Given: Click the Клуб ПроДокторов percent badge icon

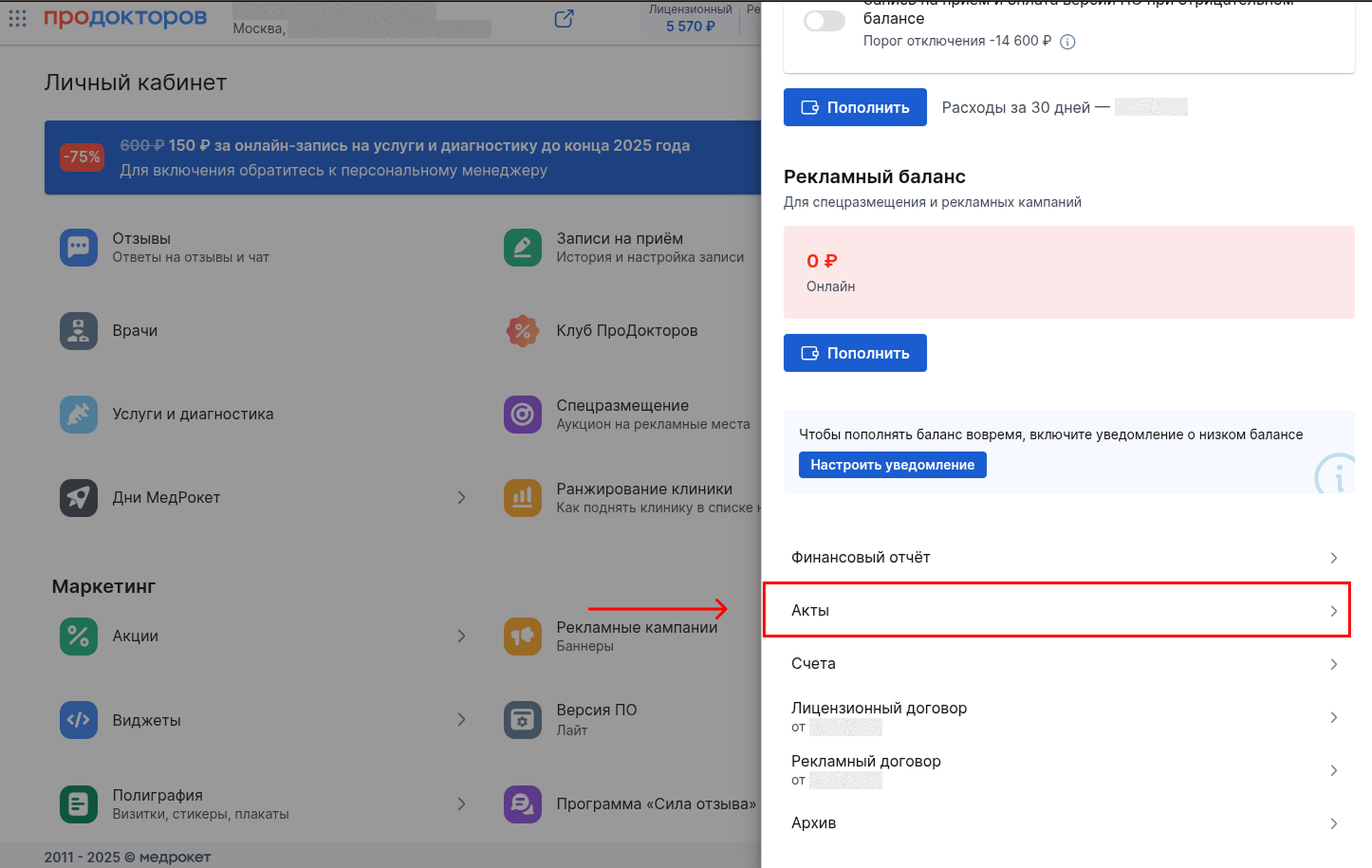Looking at the screenshot, I should click(x=523, y=331).
